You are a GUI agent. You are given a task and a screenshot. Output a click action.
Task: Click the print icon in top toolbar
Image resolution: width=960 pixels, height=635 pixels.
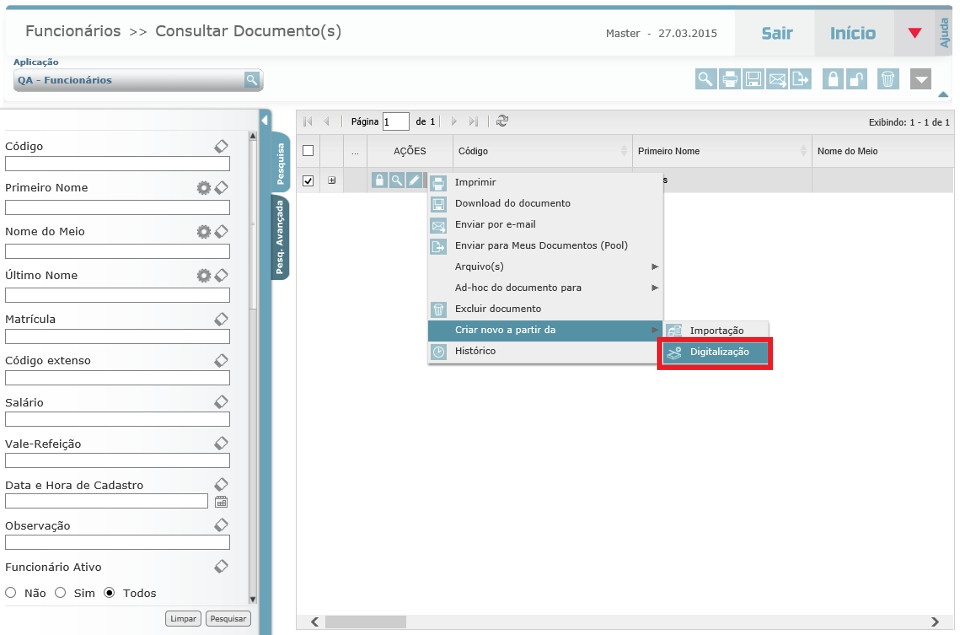click(x=730, y=80)
